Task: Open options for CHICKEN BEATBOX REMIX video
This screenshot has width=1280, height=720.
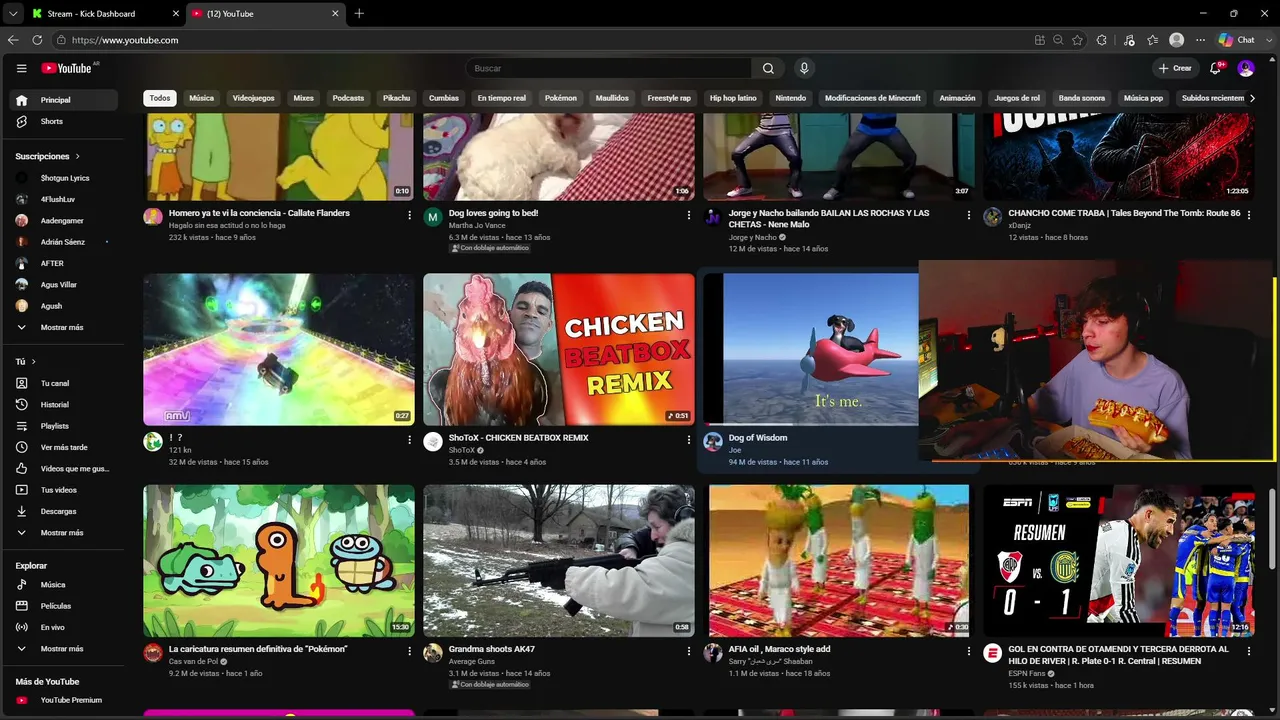Action: coord(688,439)
